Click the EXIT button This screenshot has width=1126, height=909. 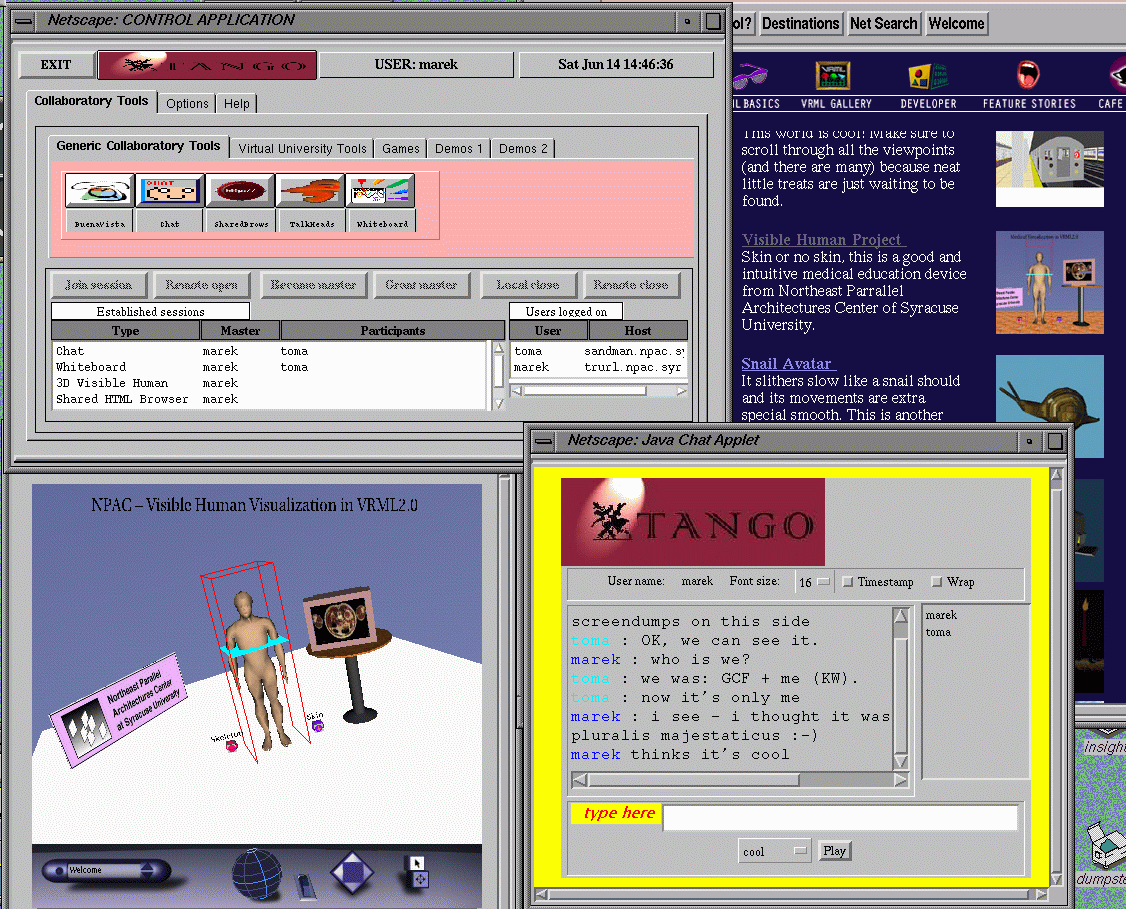56,65
